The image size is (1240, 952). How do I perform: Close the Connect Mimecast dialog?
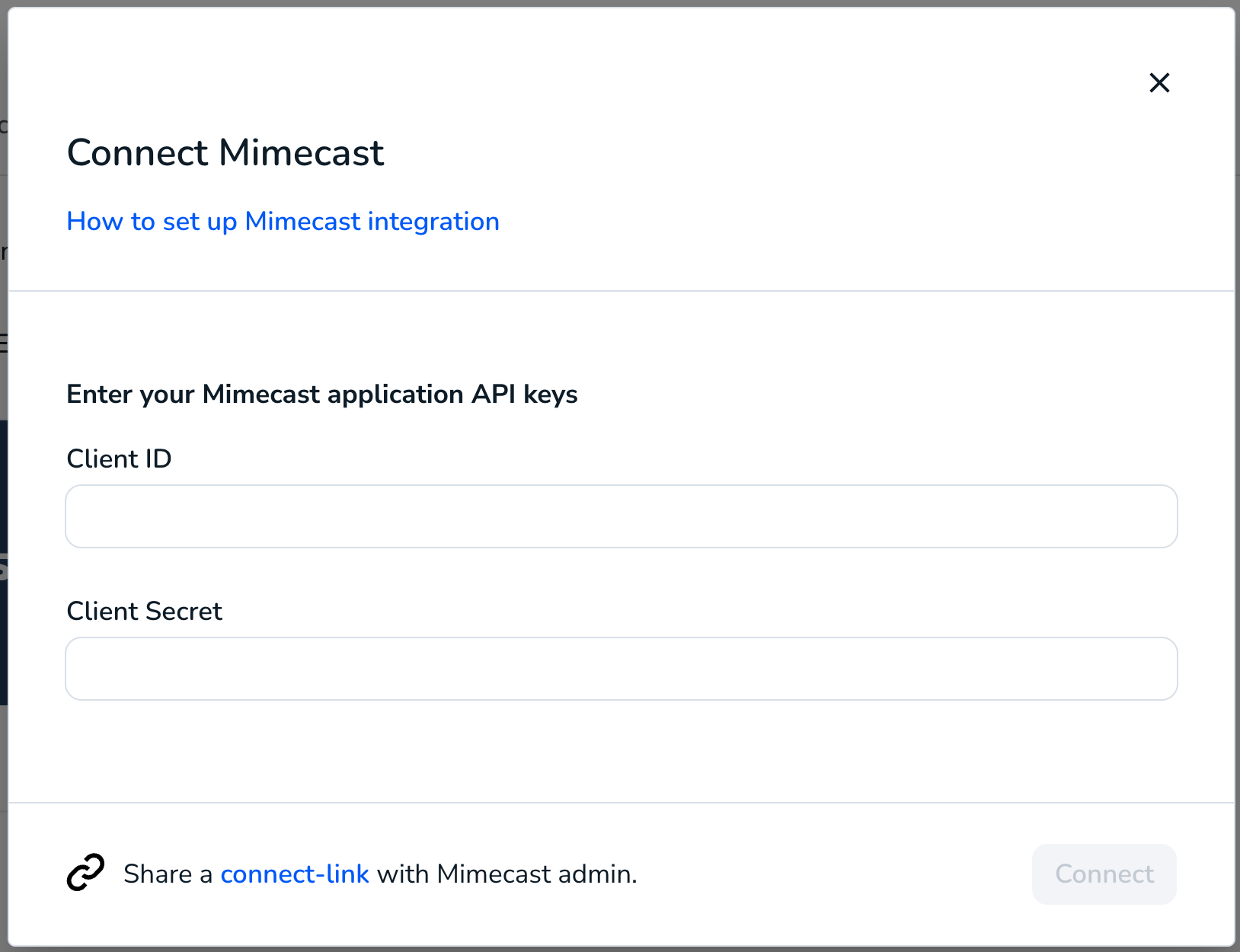pos(1159,82)
